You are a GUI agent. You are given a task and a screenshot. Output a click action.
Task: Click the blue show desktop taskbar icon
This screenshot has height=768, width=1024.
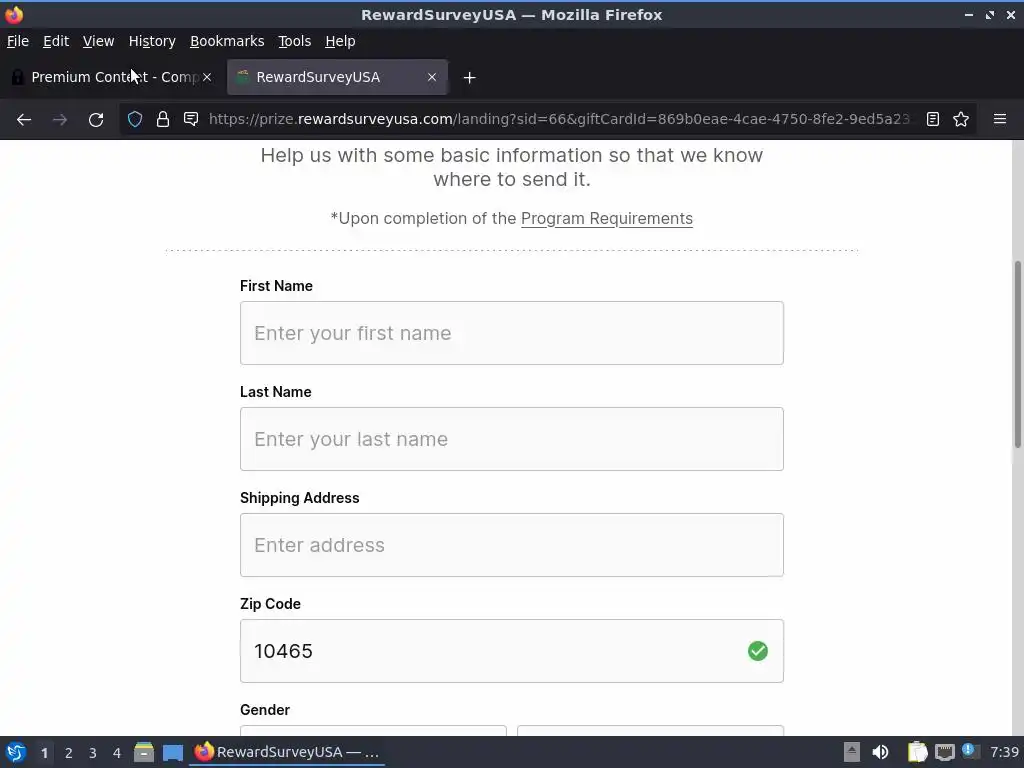pyautogui.click(x=172, y=752)
